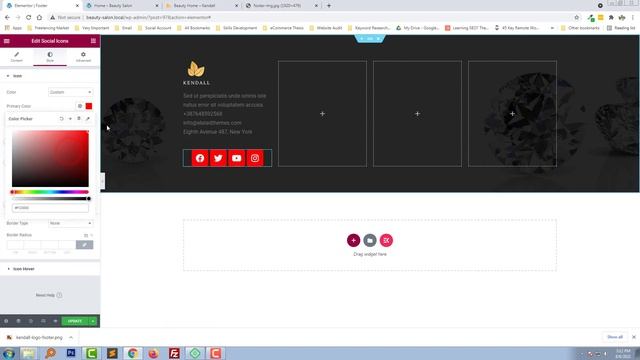Click the Border Radius top input field
This screenshot has width=640, height=360.
(15, 245)
